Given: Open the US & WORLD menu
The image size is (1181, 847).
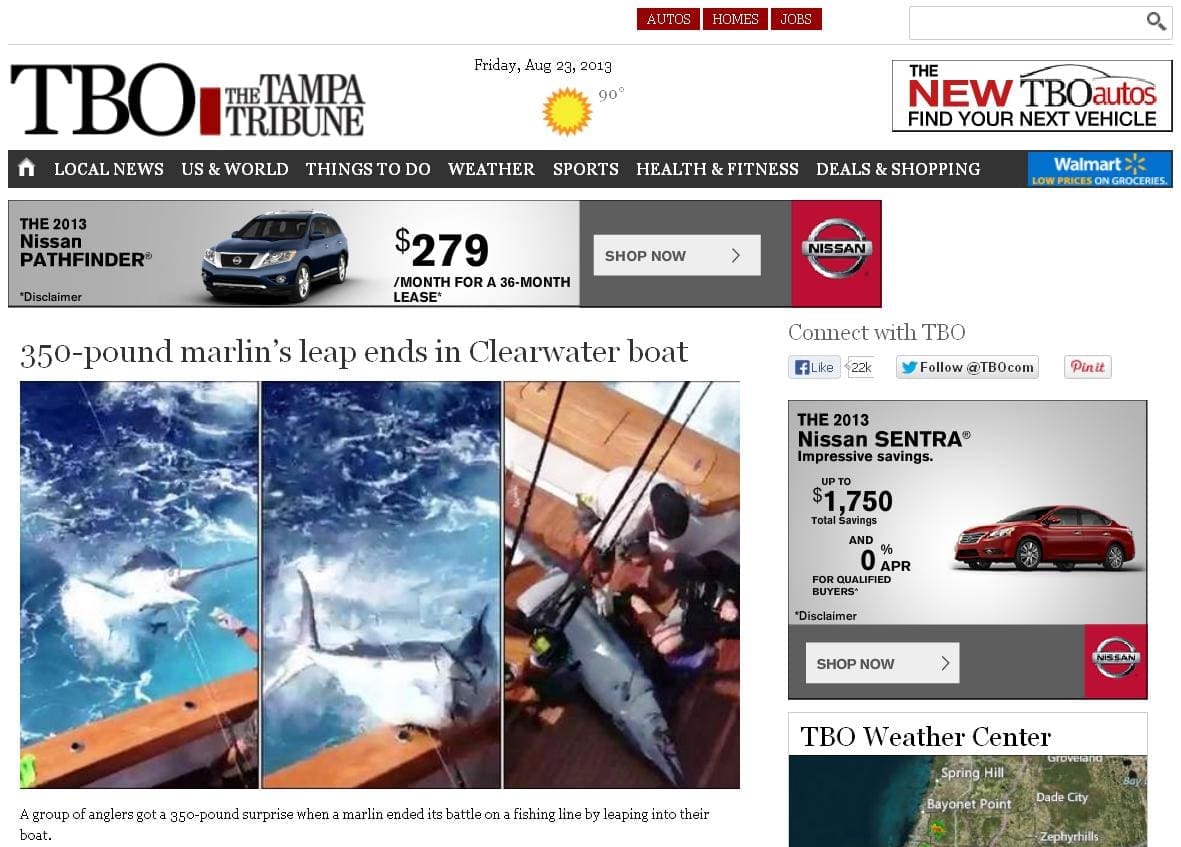Looking at the screenshot, I should pos(234,169).
